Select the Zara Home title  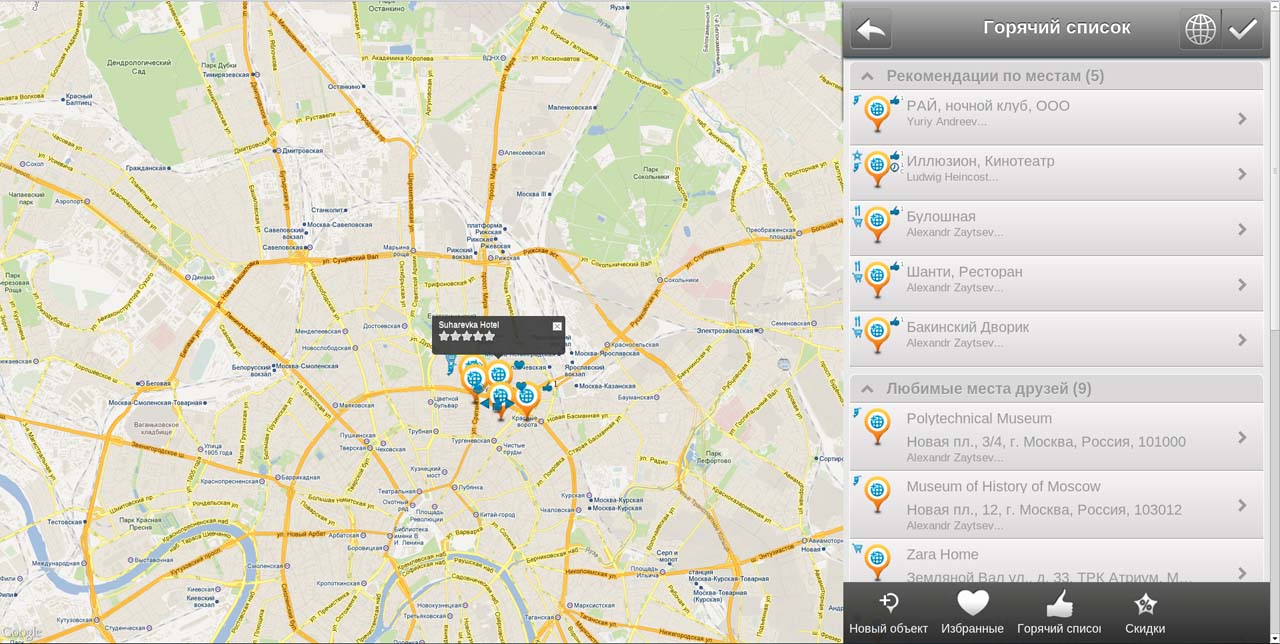tap(942, 555)
